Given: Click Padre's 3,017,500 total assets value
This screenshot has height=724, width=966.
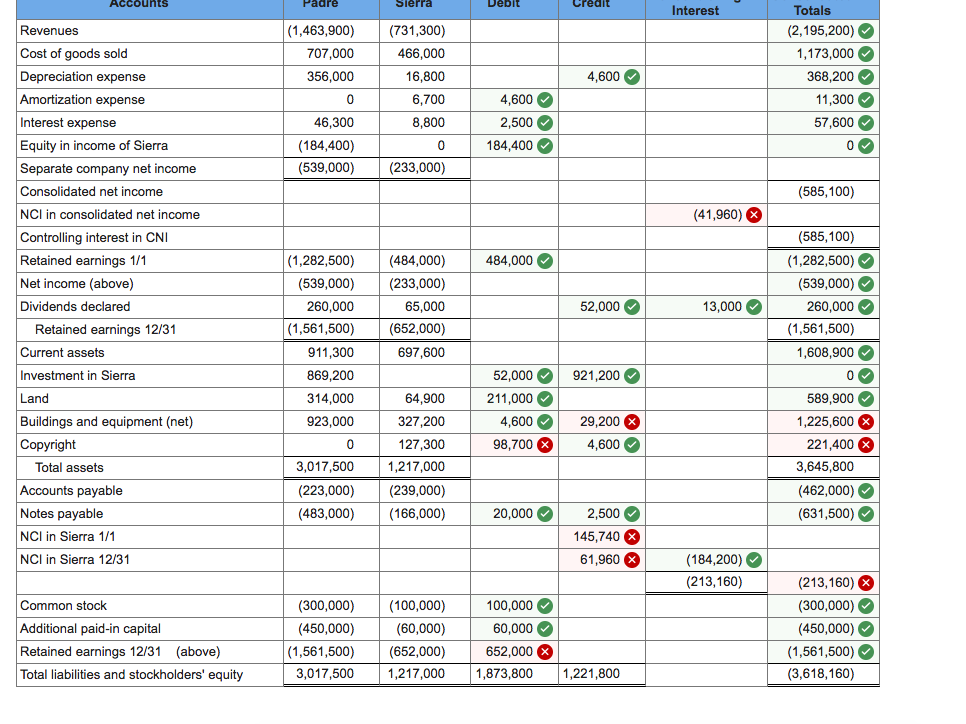Looking at the screenshot, I should (x=325, y=467).
